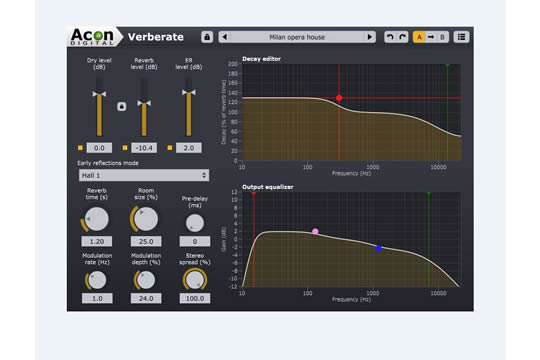Click the preset lock icon
This screenshot has height=360, width=540.
point(207,37)
